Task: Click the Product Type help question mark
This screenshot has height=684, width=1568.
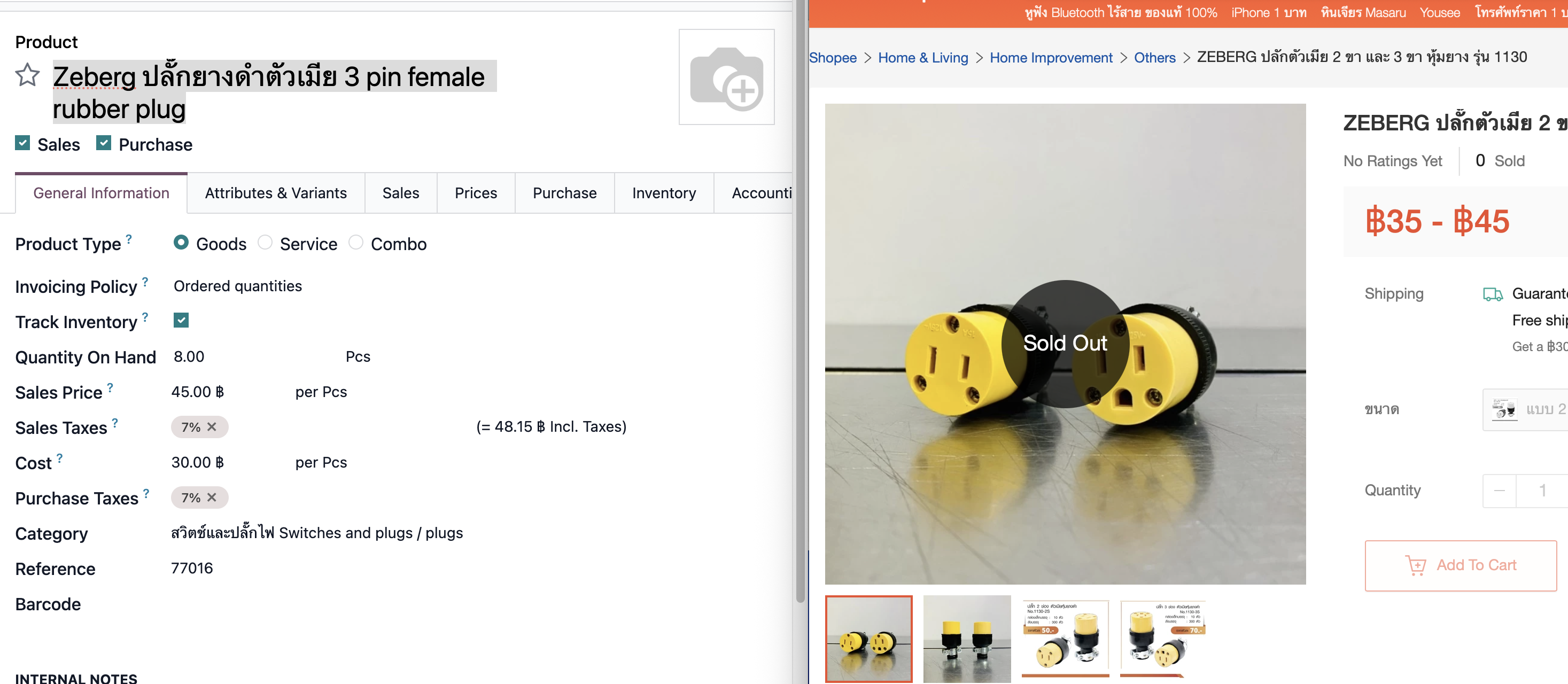Action: point(128,239)
